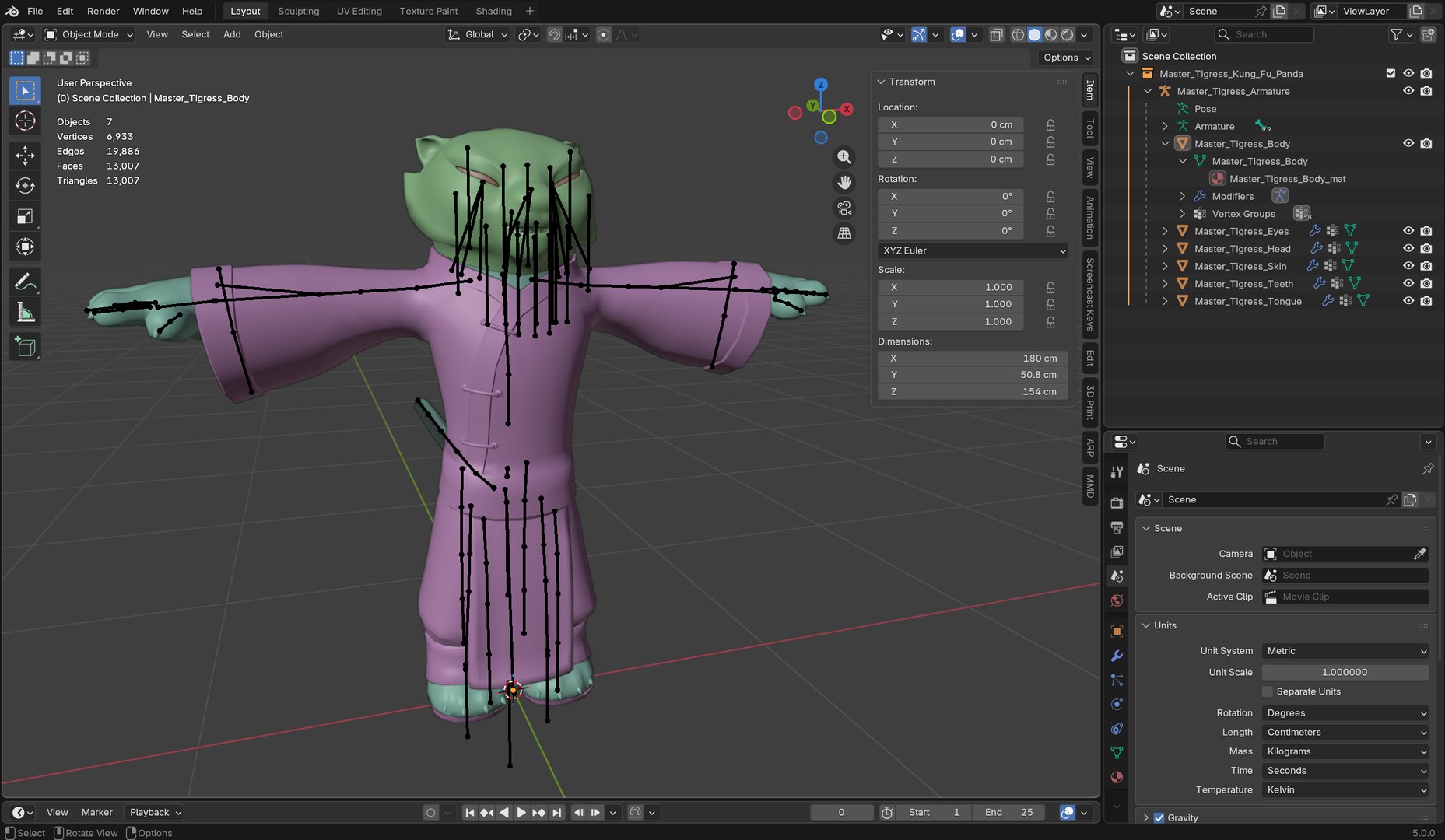Open the Material properties tab icon
1445x840 pixels.
1117,777
